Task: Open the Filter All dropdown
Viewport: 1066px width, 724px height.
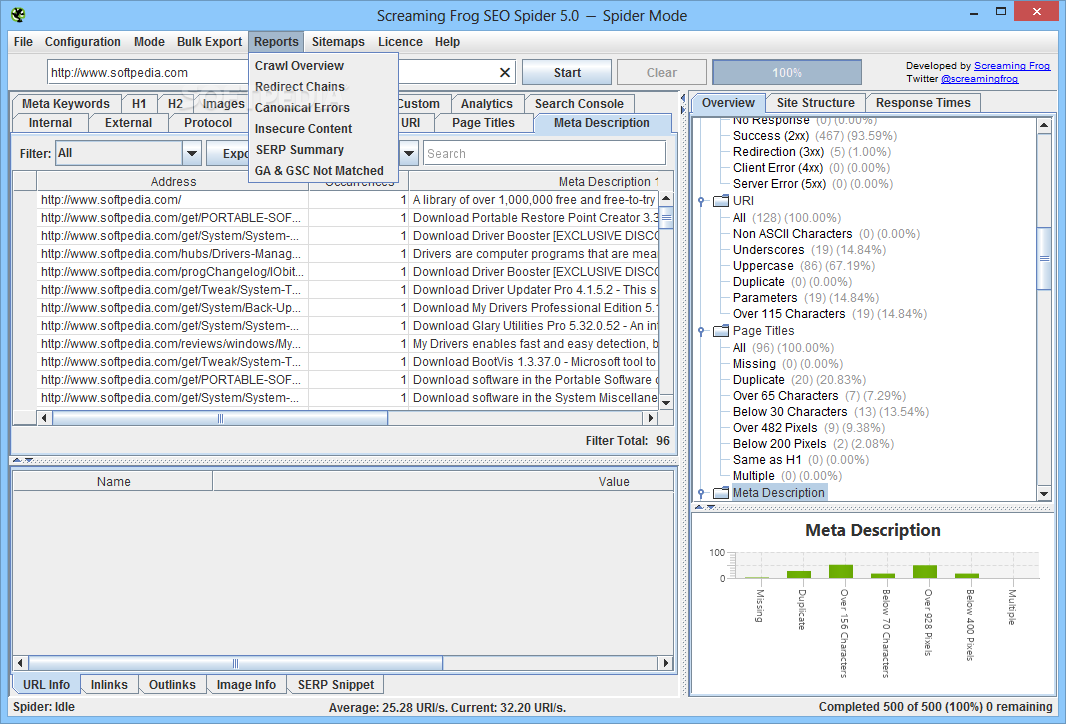Action: click(192, 154)
